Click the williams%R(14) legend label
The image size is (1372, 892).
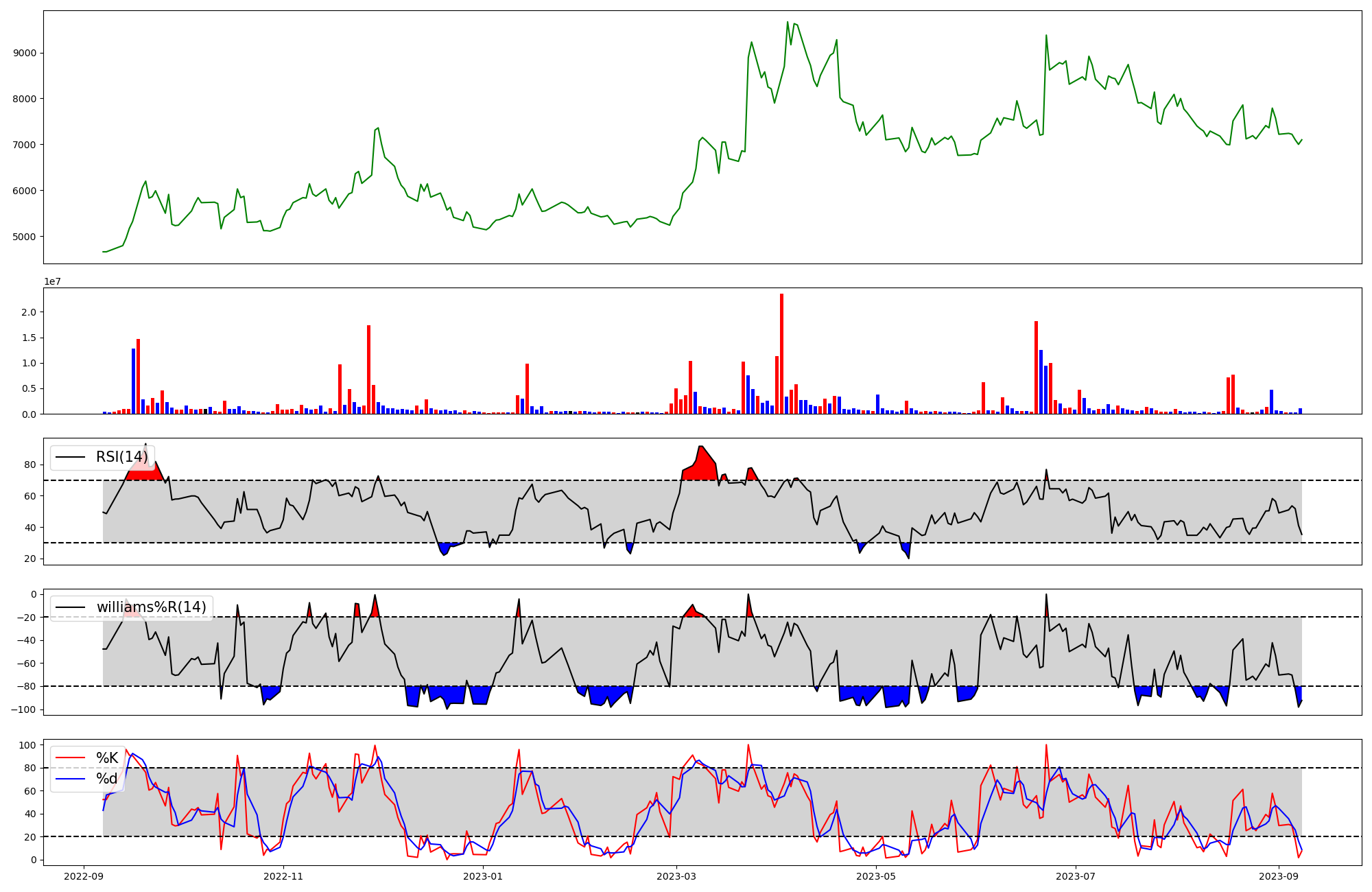pos(151,607)
